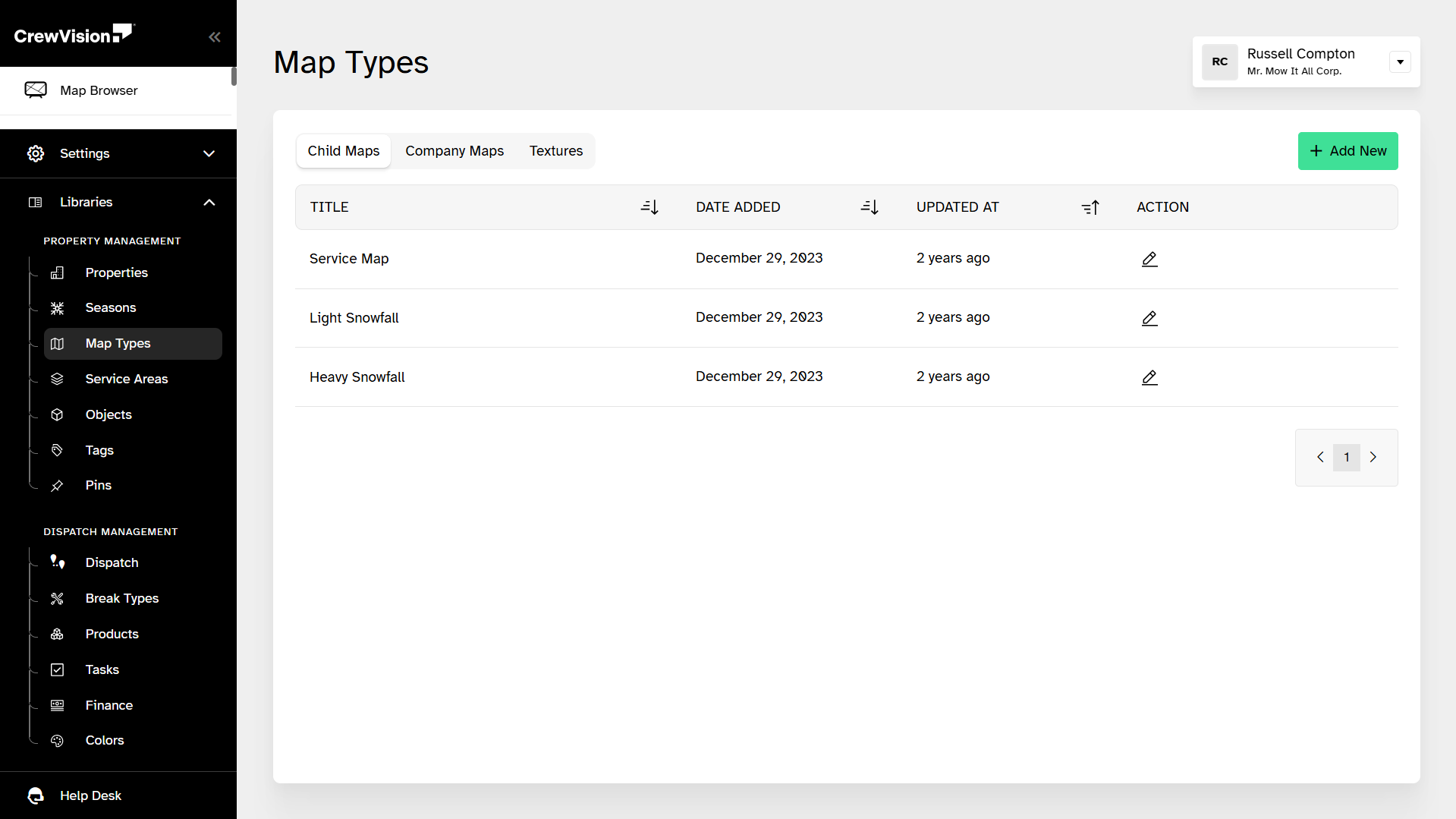Screen dimensions: 1456x819
Task: Click the Mr. Mow It All Corp. text
Action: click(1294, 71)
